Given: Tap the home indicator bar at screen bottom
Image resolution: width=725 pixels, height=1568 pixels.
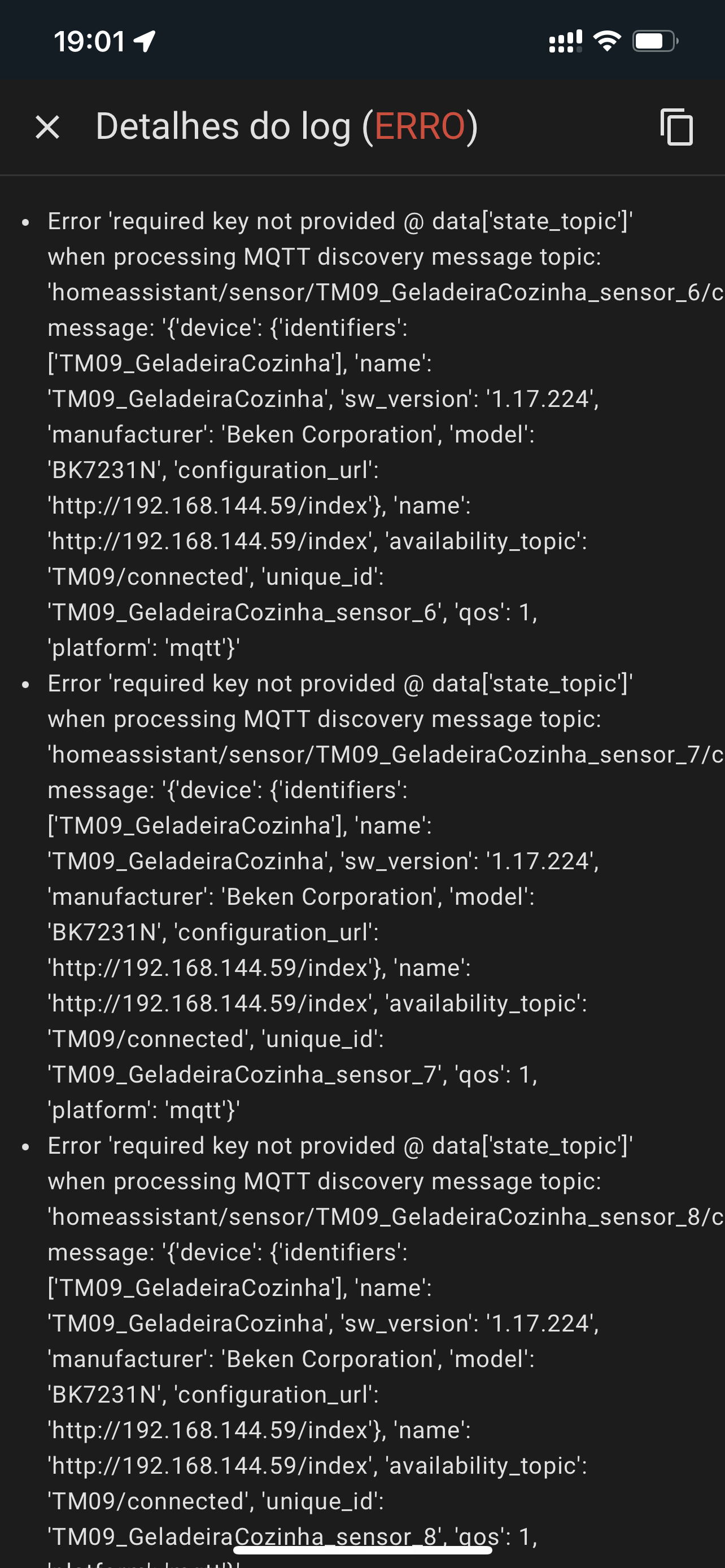Looking at the screenshot, I should (x=363, y=1550).
